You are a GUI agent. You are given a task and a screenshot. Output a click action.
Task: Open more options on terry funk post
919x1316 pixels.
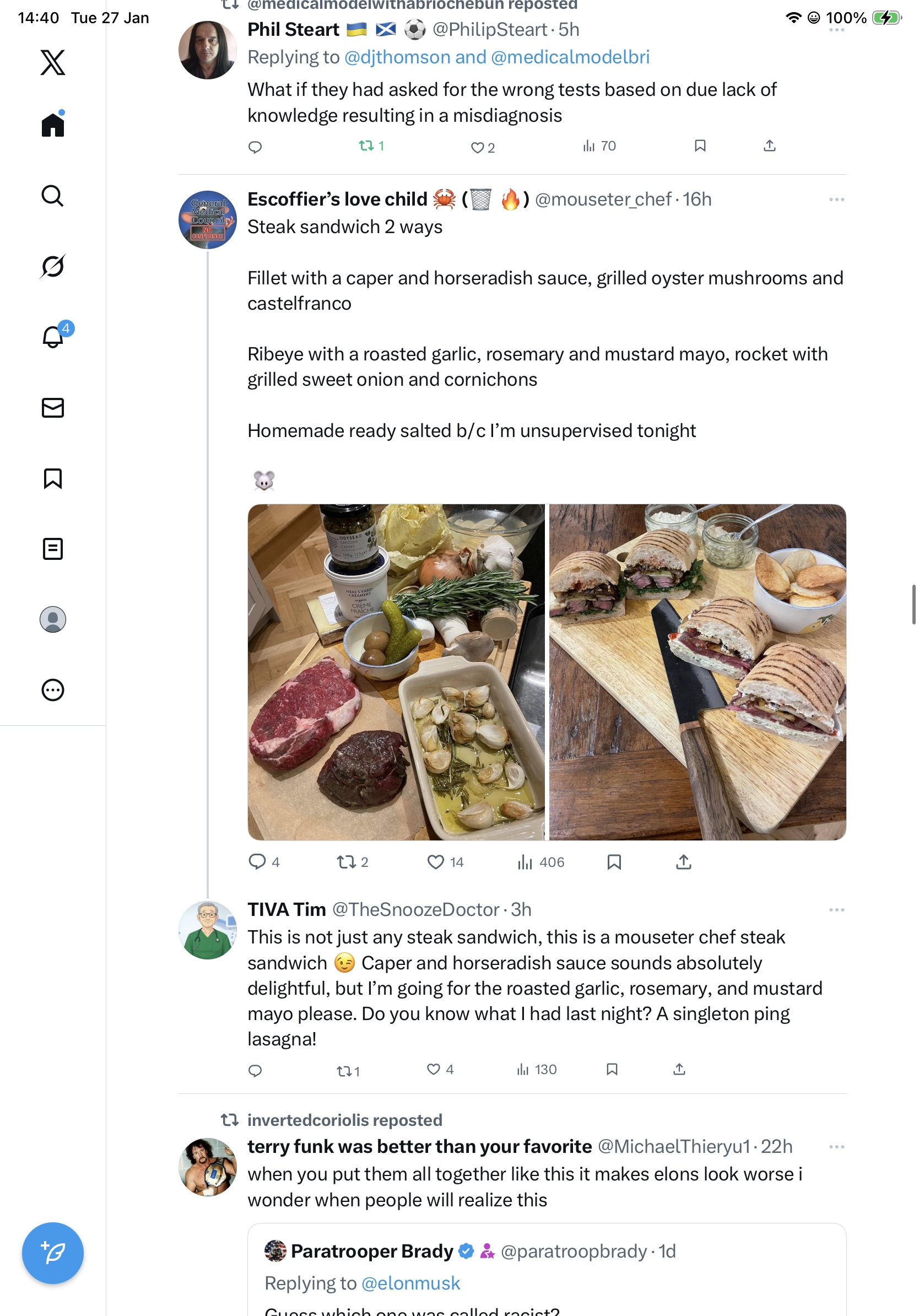point(836,1146)
